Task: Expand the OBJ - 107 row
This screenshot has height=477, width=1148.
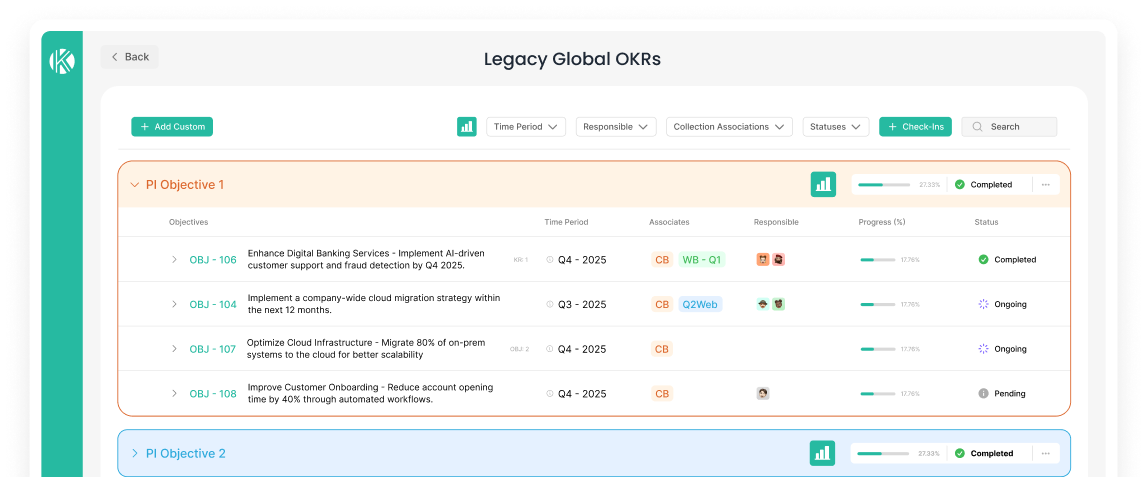Action: coord(174,349)
